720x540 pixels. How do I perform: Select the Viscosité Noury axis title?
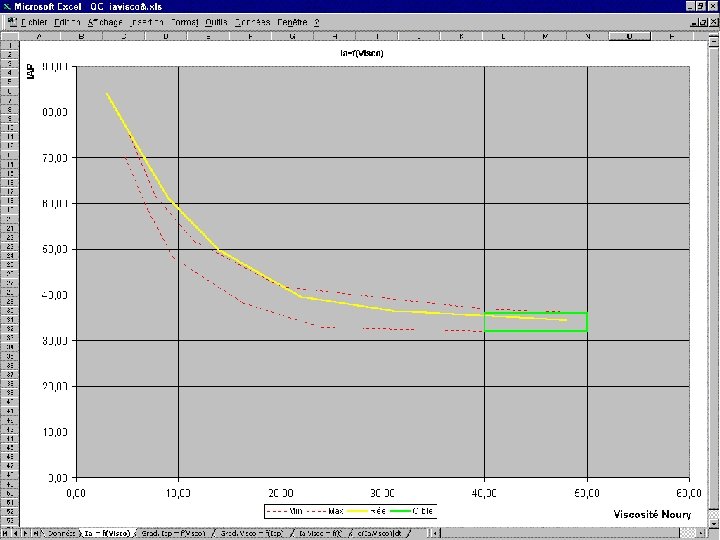[652, 514]
